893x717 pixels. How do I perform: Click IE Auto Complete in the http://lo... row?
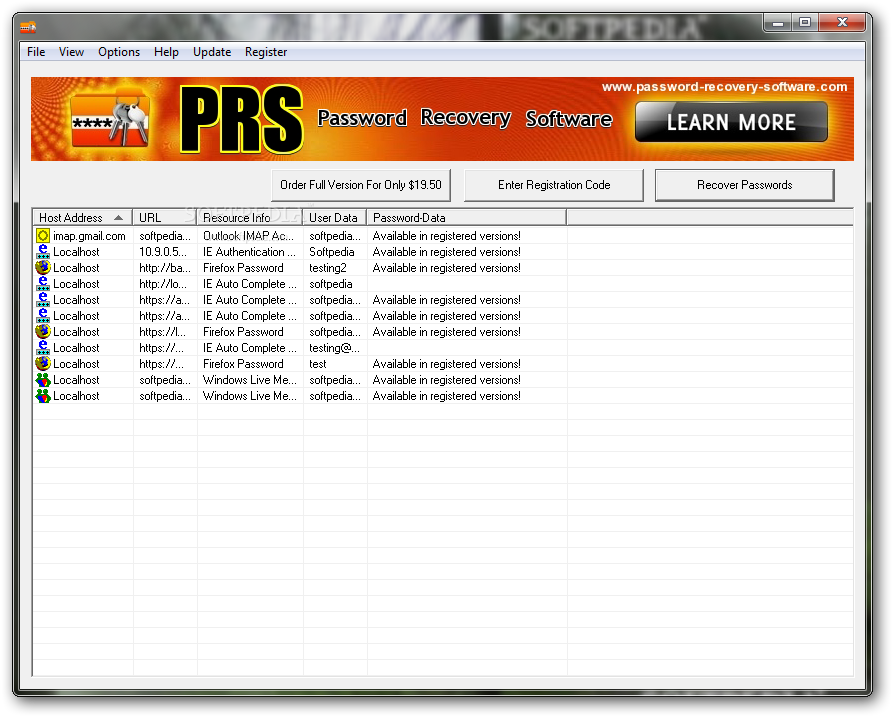pos(249,284)
